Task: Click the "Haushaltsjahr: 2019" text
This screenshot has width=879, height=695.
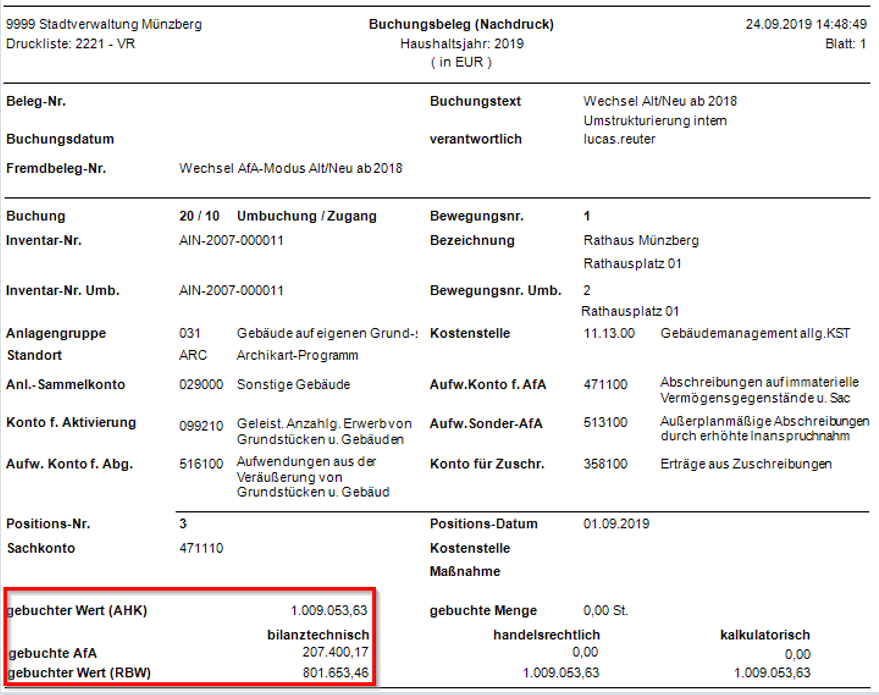Action: pos(461,44)
